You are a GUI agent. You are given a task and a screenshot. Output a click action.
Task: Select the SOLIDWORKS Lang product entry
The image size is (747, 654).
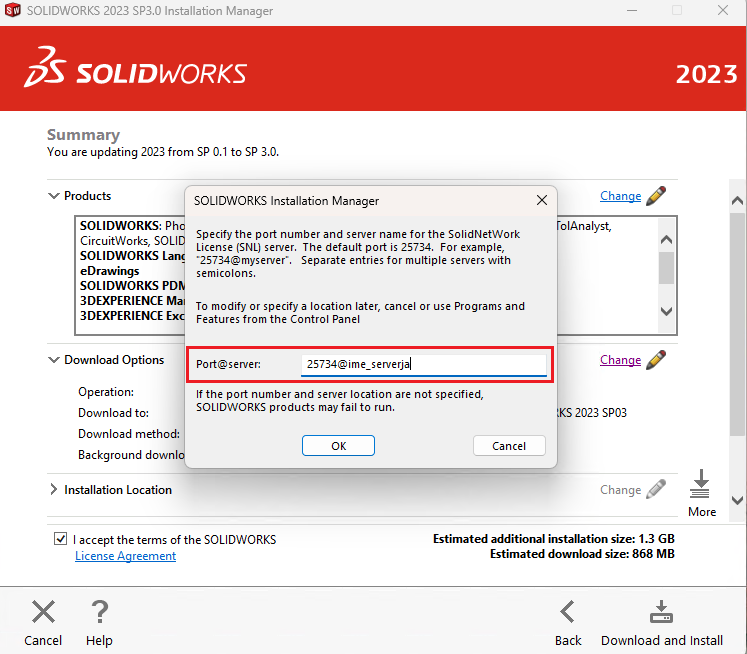pyautogui.click(x=132, y=256)
